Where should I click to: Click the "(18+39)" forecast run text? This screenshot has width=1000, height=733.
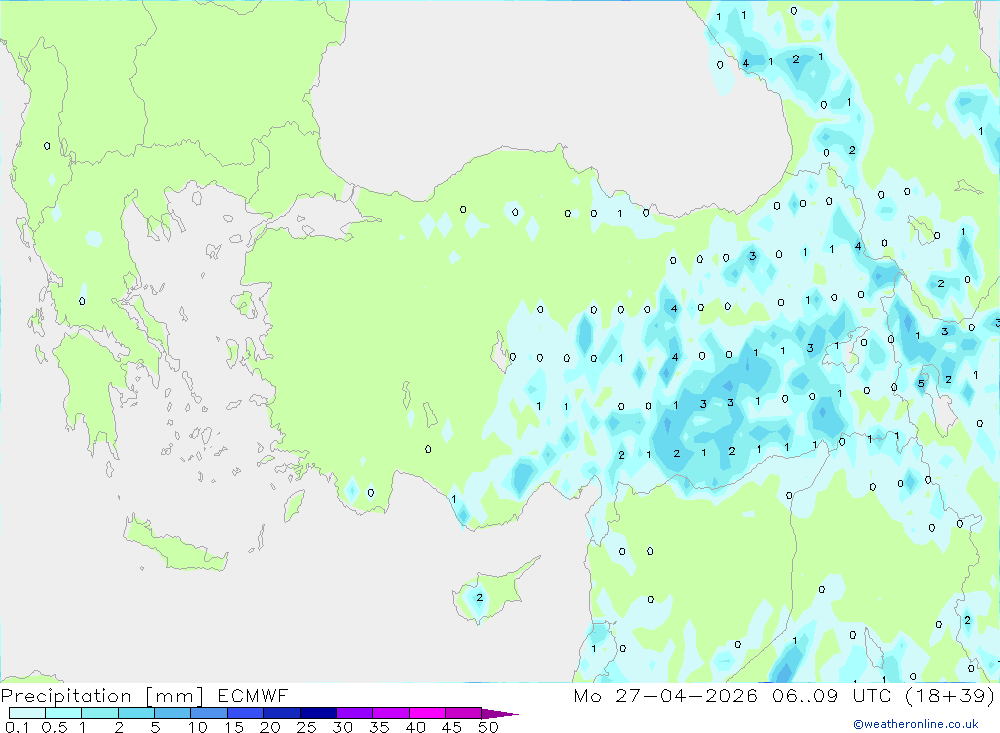click(x=950, y=695)
